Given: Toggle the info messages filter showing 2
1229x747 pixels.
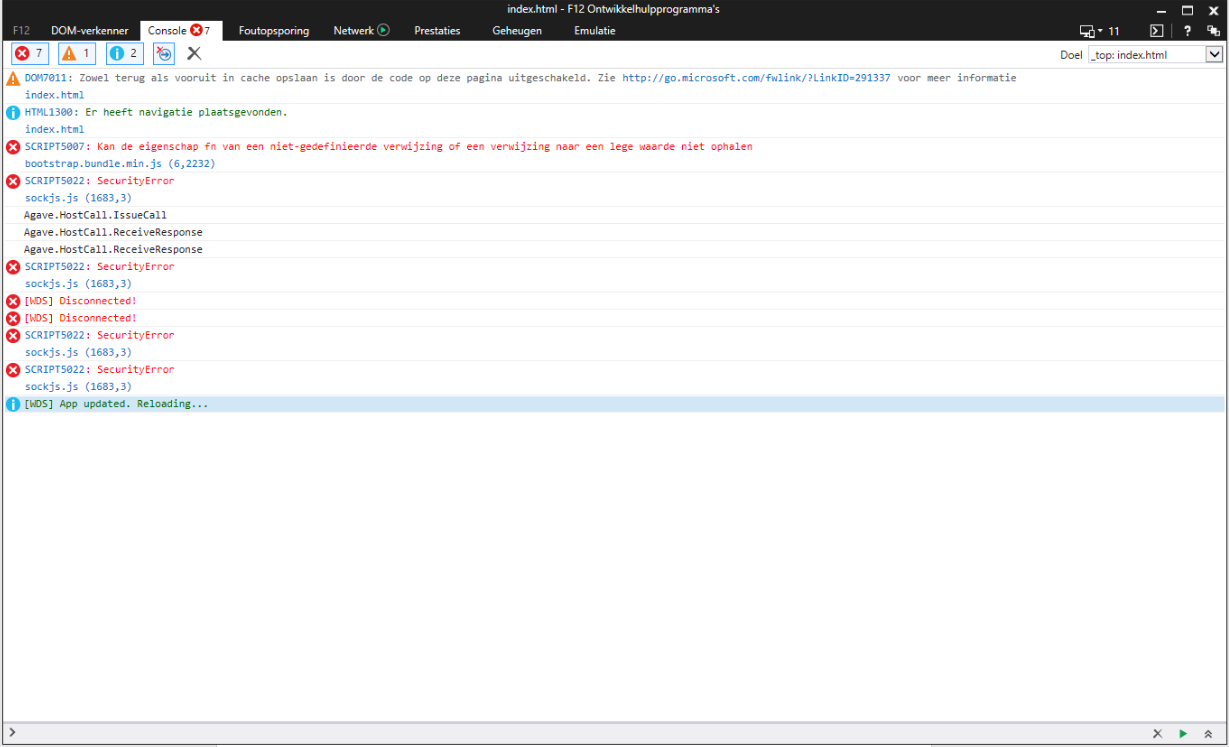Looking at the screenshot, I should (124, 54).
